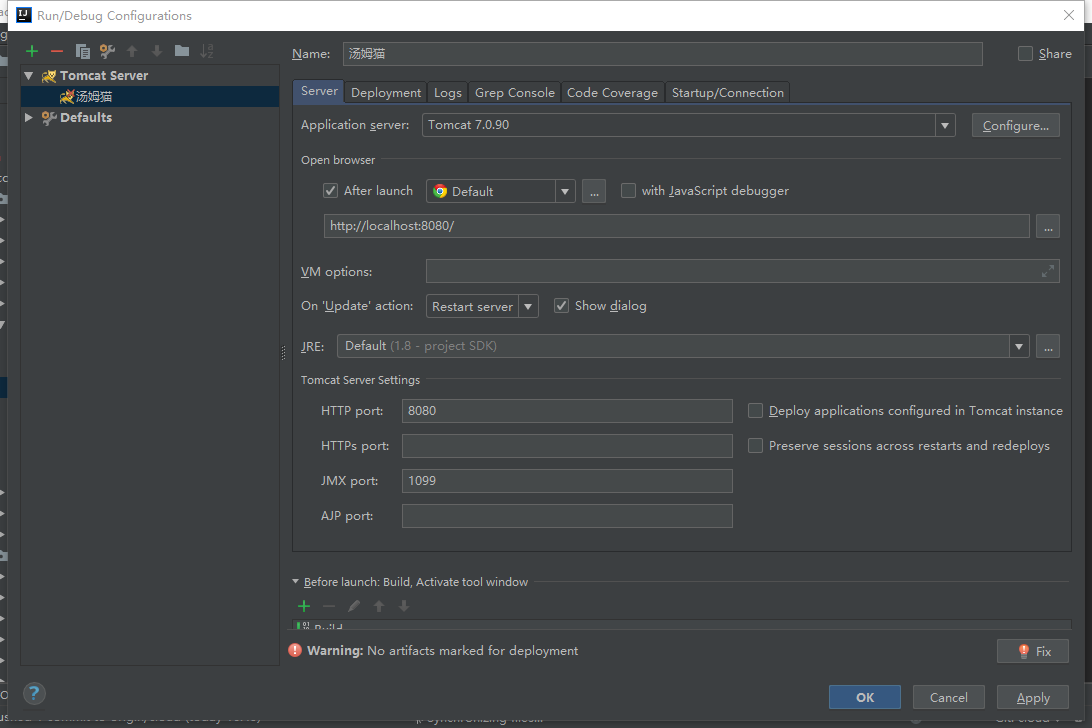Click the HTTP port field
This screenshot has height=728, width=1092.
(x=567, y=411)
